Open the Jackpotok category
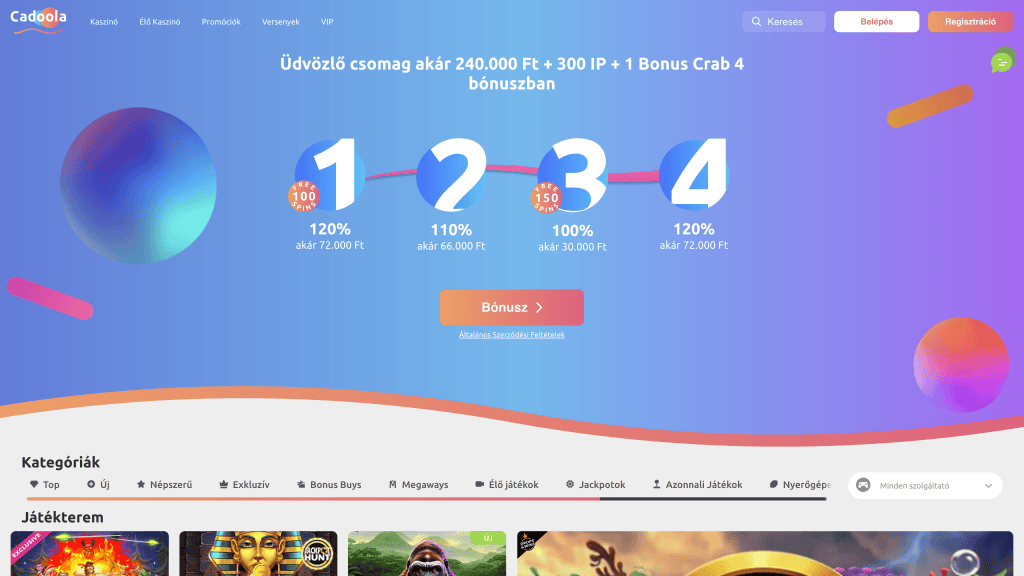 (595, 485)
